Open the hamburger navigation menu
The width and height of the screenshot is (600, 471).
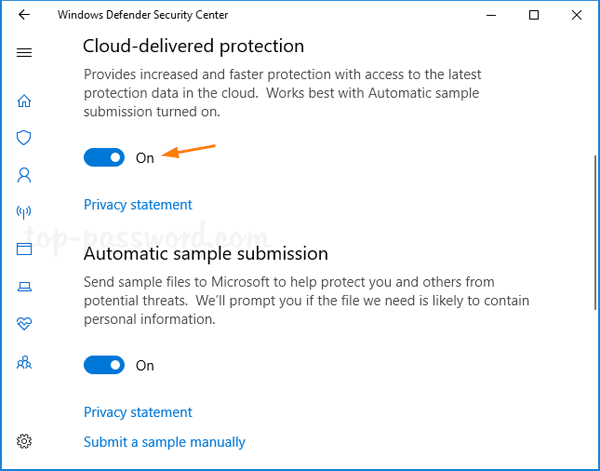pos(25,53)
